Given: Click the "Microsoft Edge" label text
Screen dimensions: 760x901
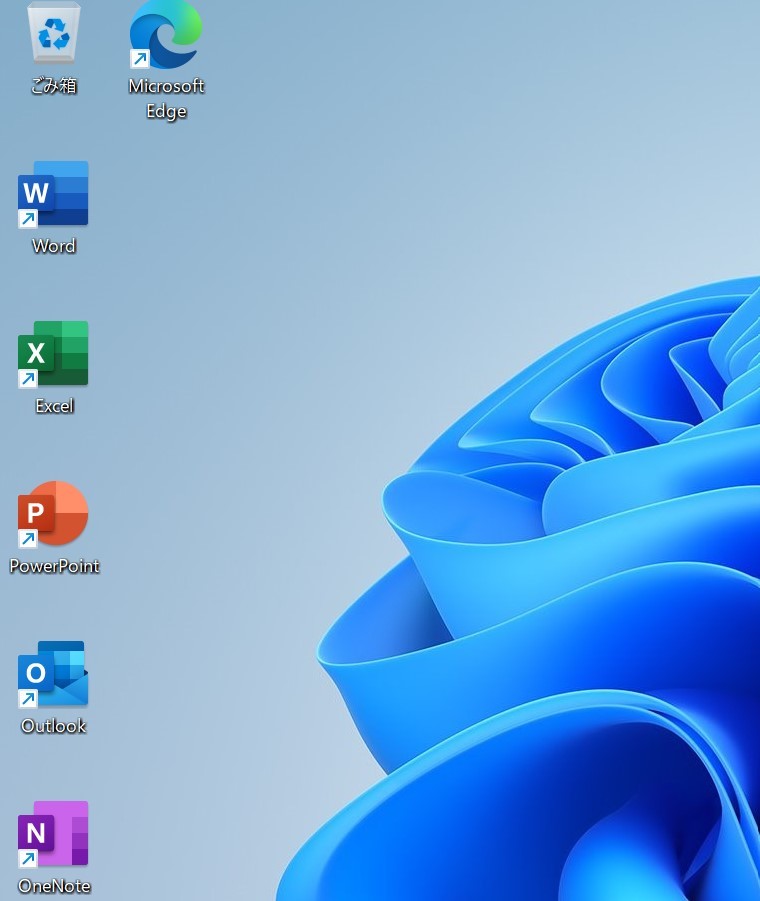Looking at the screenshot, I should click(166, 98).
